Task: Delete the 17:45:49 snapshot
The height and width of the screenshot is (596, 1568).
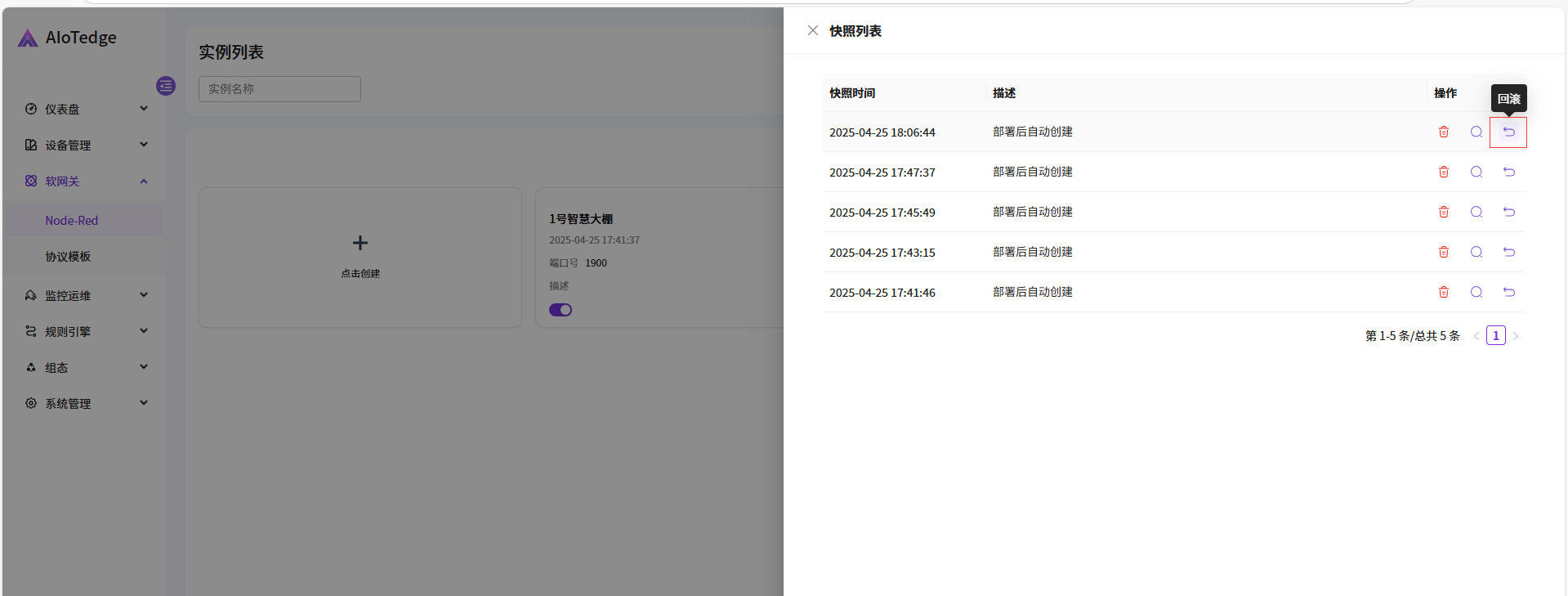Action: click(x=1443, y=213)
